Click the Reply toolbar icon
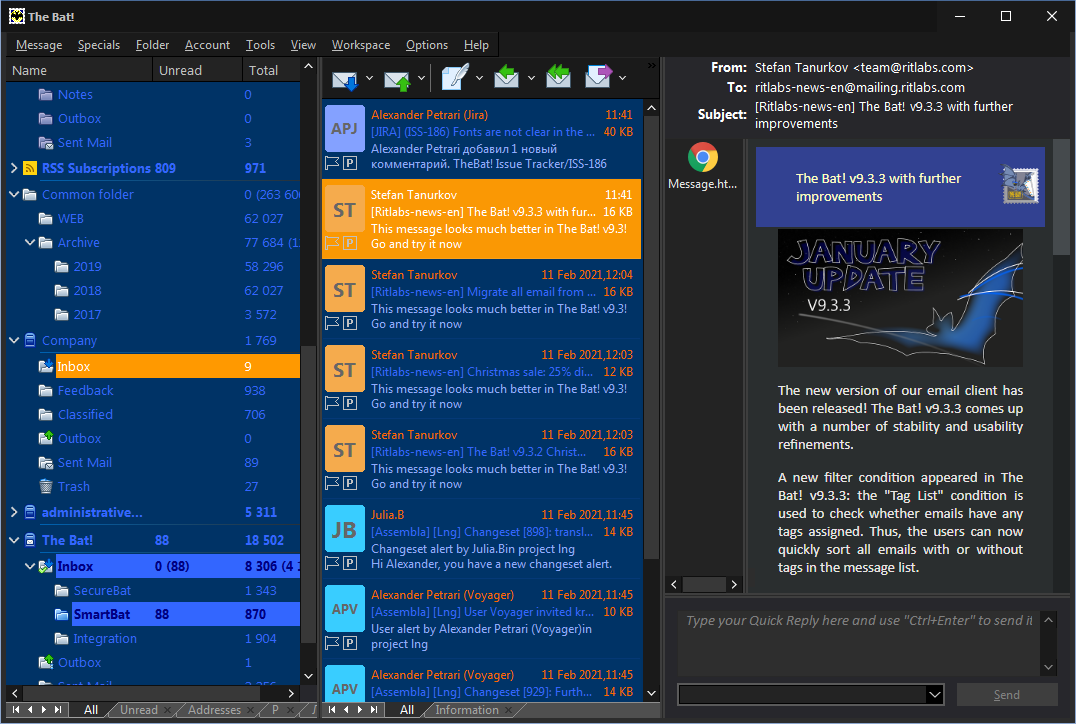 pos(506,77)
